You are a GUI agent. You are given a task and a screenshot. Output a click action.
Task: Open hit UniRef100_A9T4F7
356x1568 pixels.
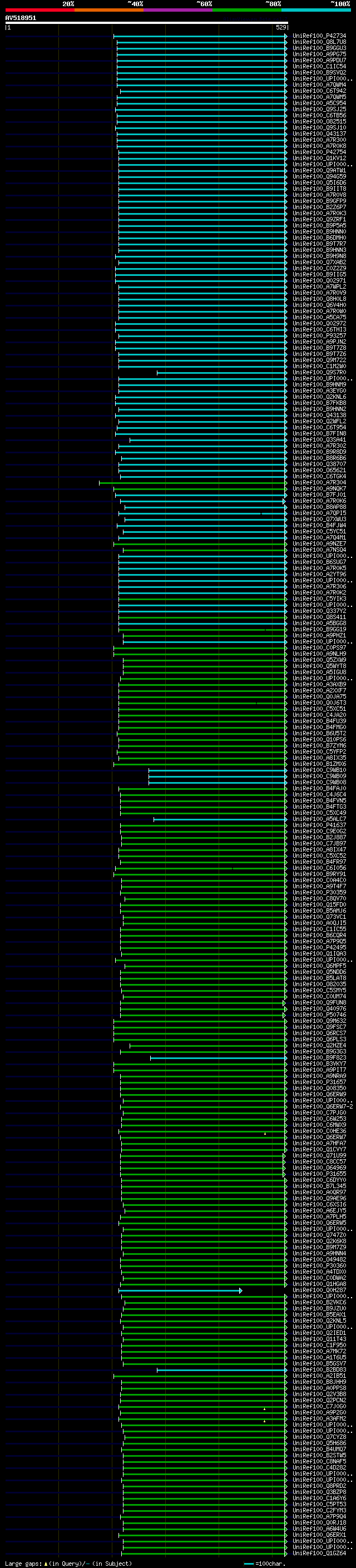click(319, 886)
